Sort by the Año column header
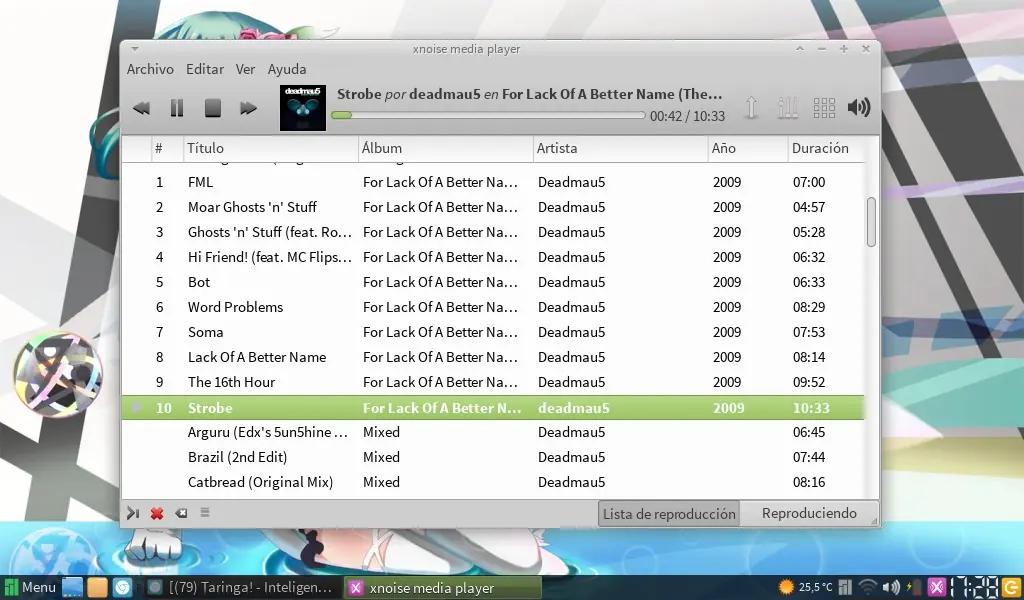This screenshot has height=600, width=1024. click(748, 148)
